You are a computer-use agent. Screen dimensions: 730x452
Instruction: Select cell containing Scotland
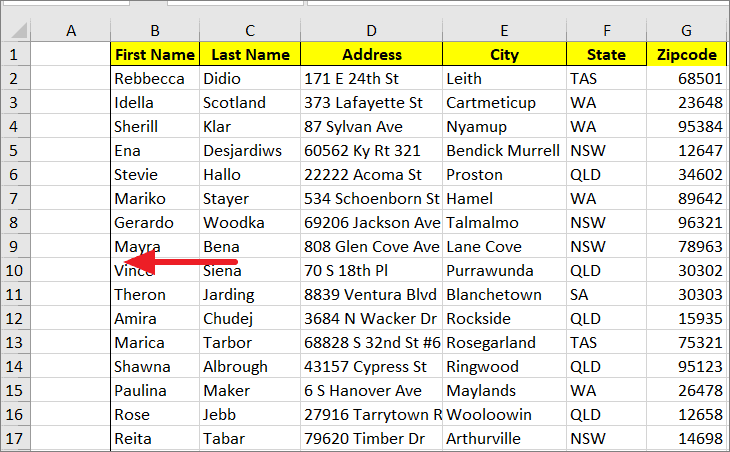(250, 102)
